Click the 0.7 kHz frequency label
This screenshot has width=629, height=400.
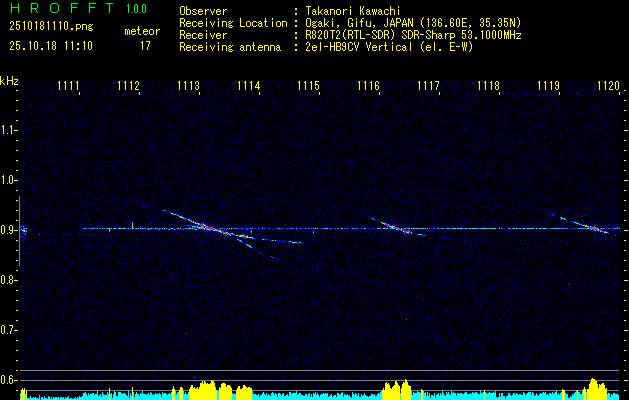pos(7,330)
